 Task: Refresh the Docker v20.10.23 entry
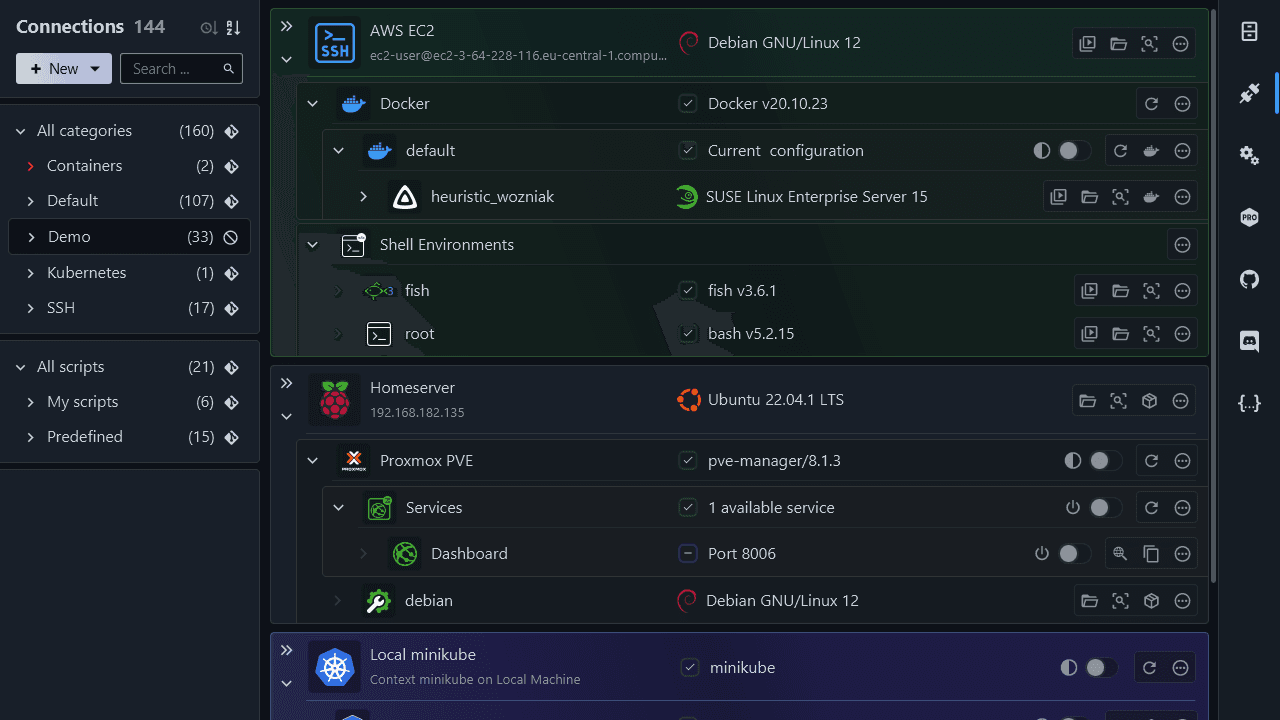[x=1151, y=104]
